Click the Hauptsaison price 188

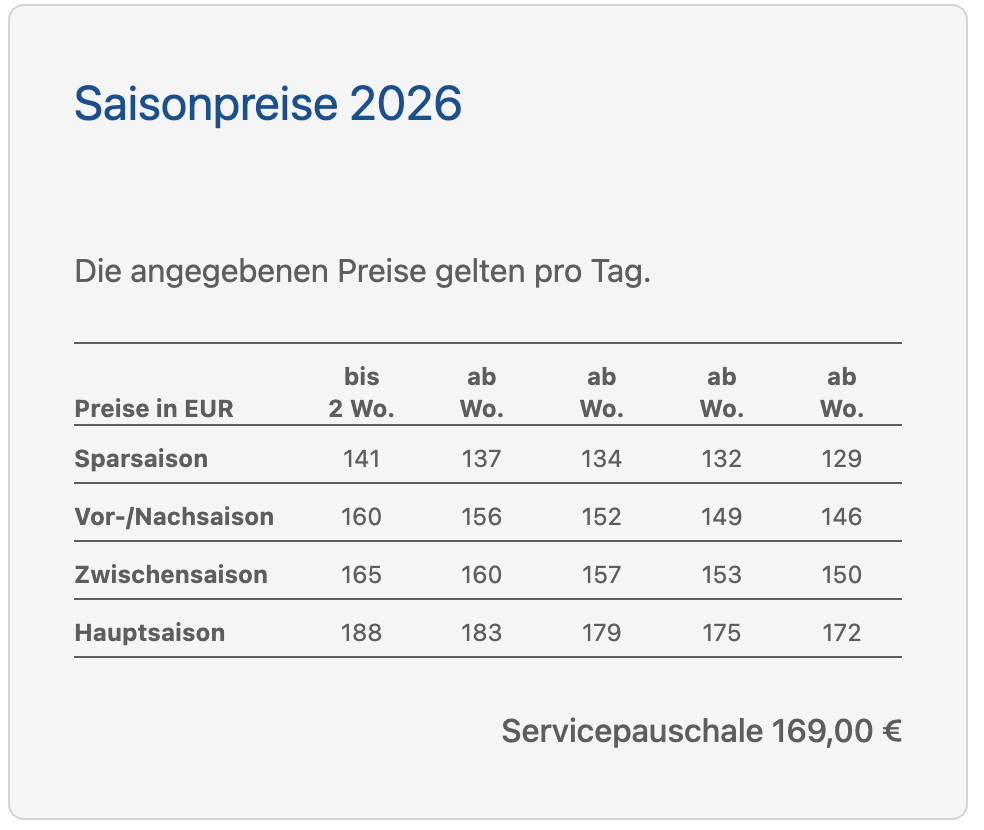[361, 633]
